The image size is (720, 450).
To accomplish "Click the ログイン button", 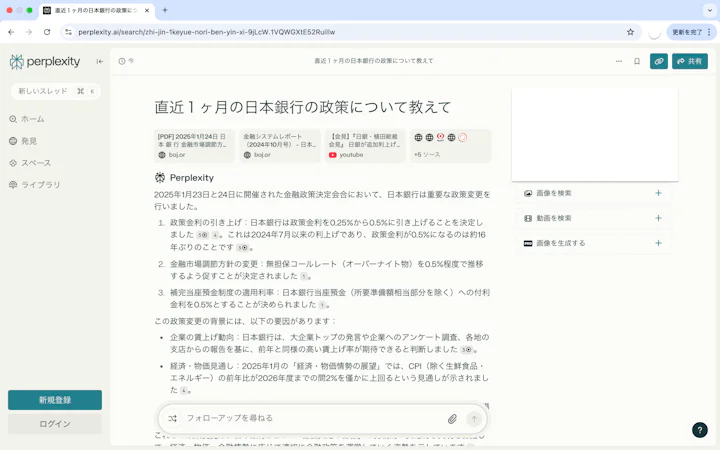I will pyautogui.click(x=55, y=424).
